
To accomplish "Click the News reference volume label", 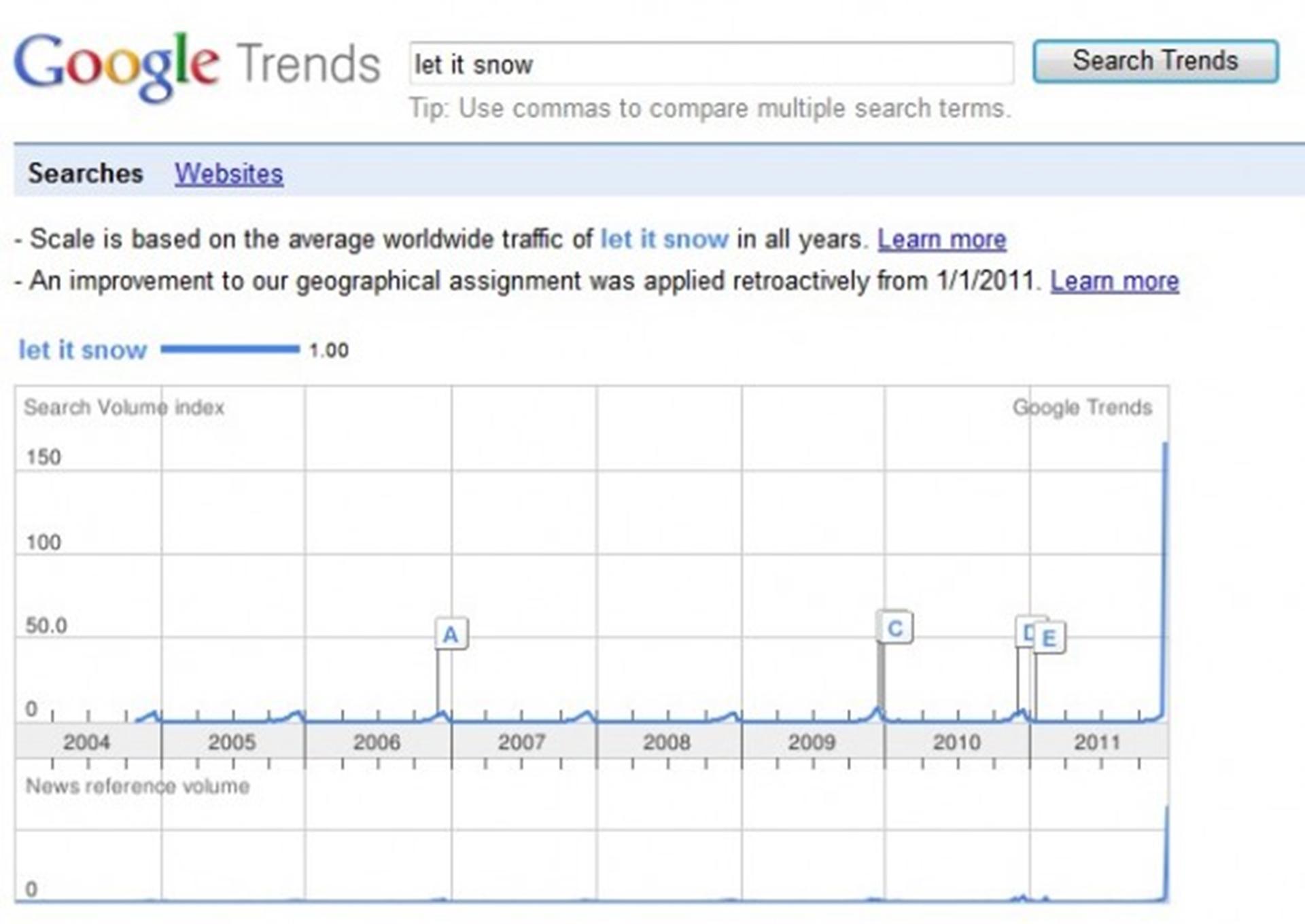I will 138,786.
